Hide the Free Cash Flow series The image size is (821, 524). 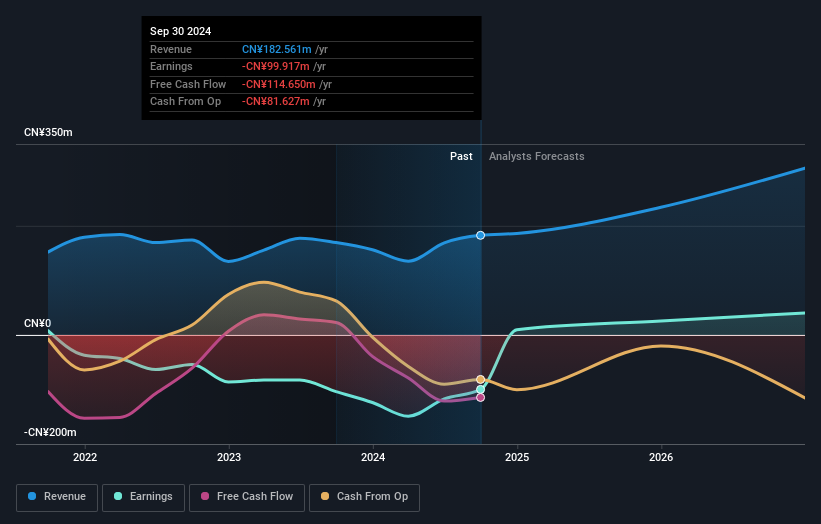(x=247, y=496)
